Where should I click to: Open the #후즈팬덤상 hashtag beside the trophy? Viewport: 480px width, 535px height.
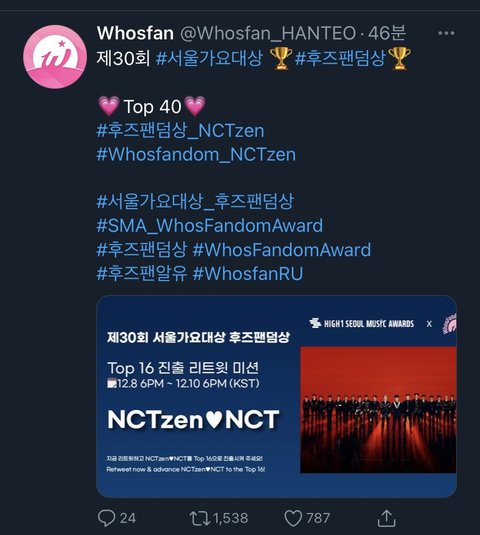[340, 58]
